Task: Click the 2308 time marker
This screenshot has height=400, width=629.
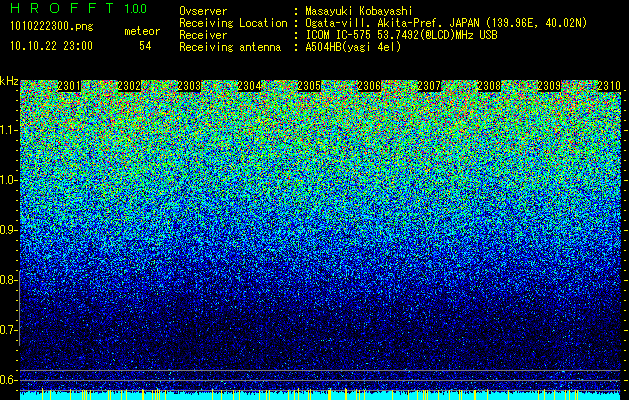Action: pyautogui.click(x=489, y=86)
